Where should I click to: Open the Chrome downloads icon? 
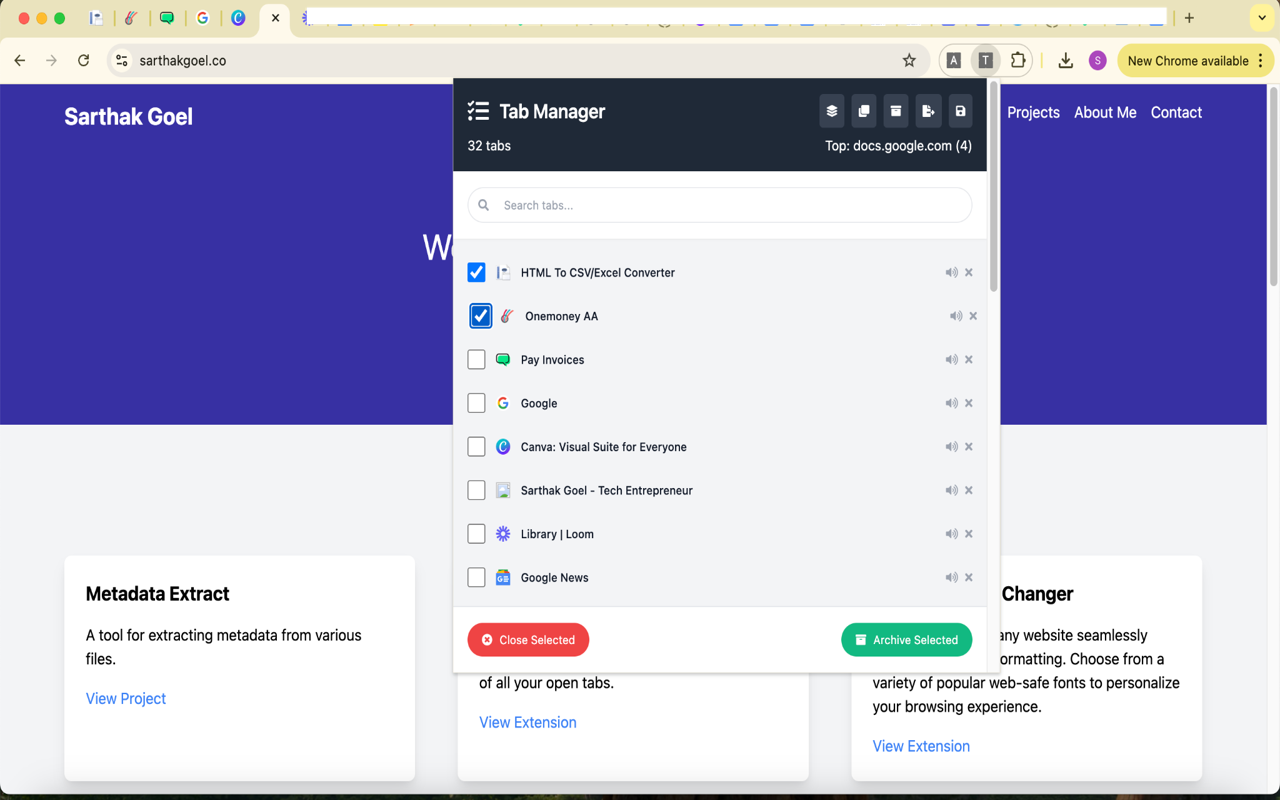coord(1066,61)
